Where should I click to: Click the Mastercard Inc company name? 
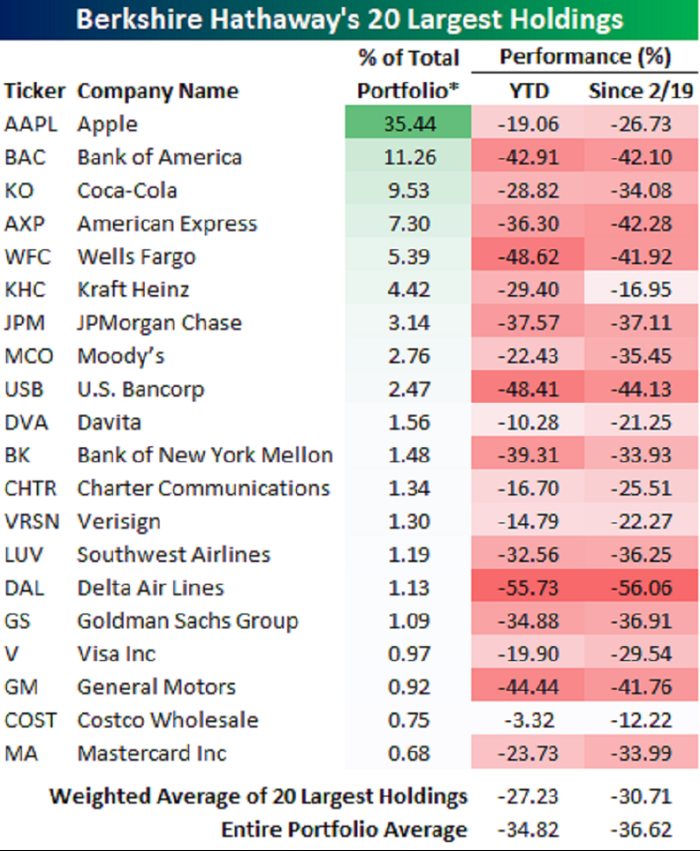[x=151, y=753]
